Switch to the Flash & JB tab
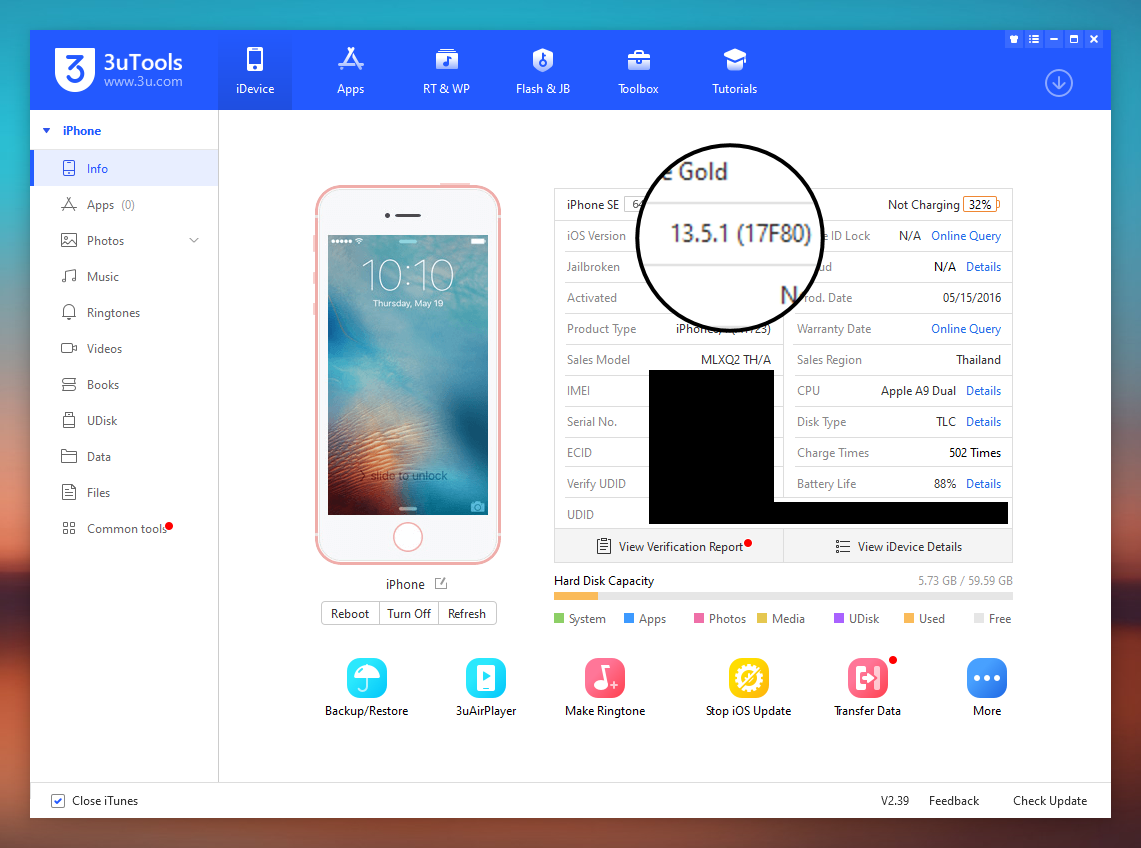Image resolution: width=1141 pixels, height=848 pixels. coord(543,70)
